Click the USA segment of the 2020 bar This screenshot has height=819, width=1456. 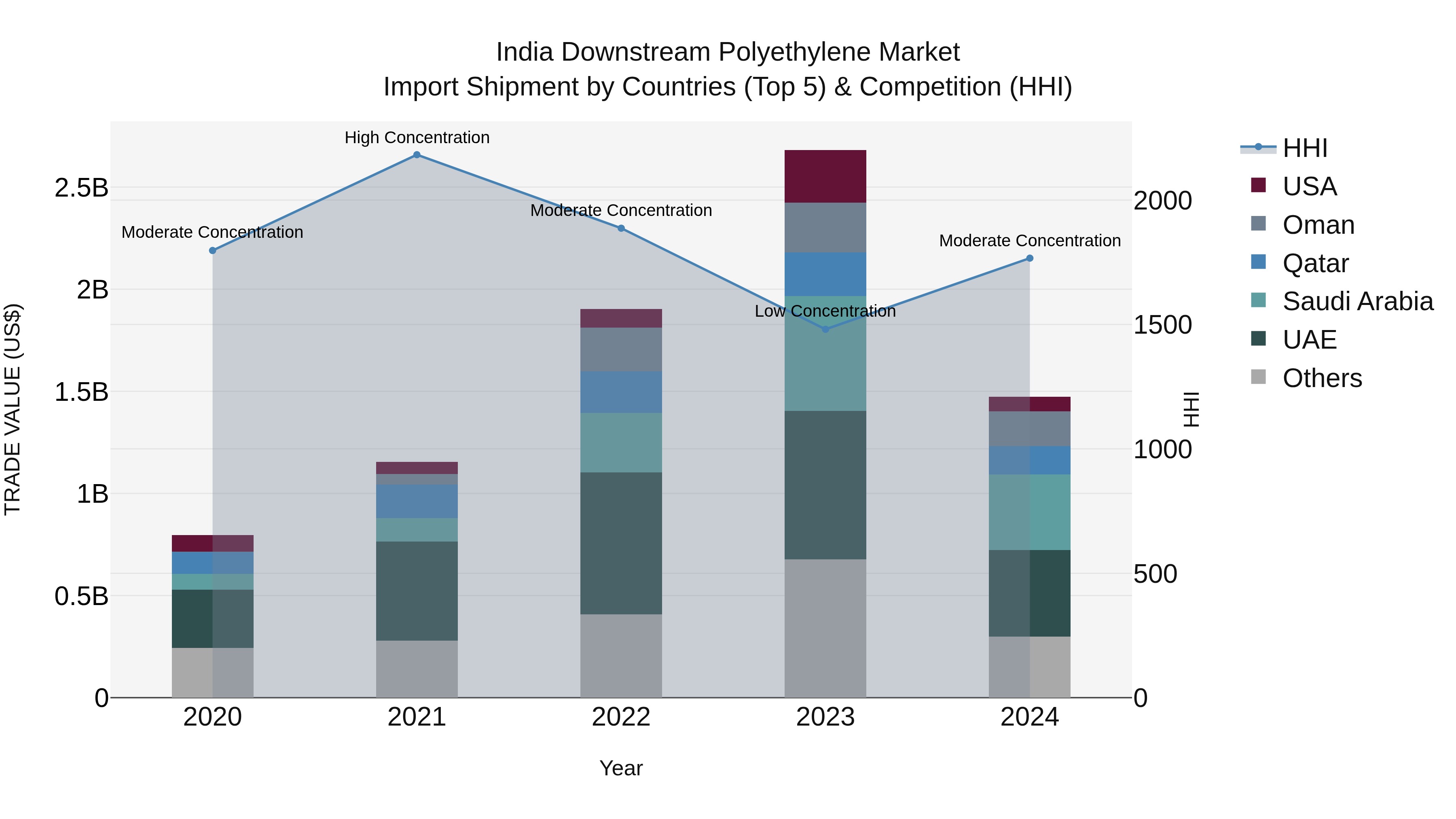point(212,543)
